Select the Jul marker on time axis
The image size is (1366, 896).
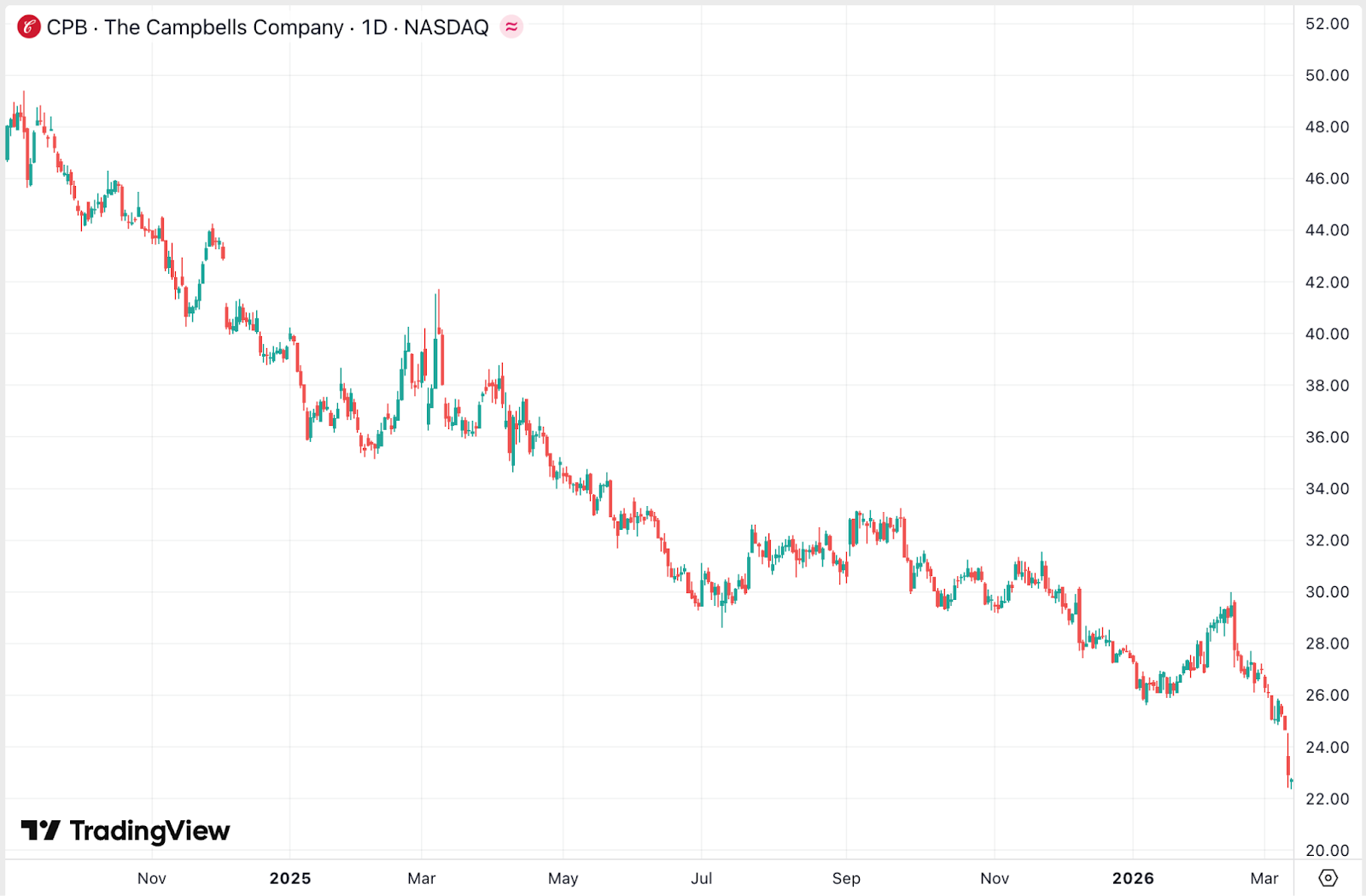701,878
